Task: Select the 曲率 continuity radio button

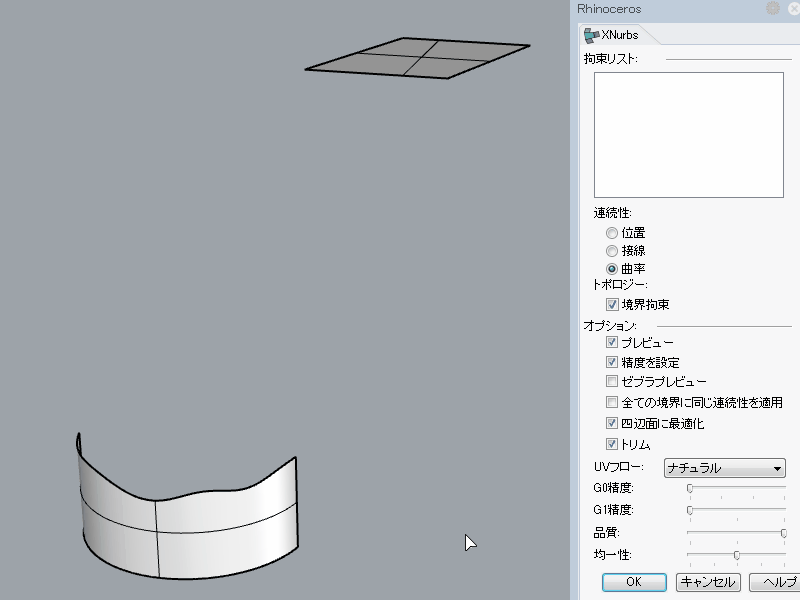Action: [612, 269]
